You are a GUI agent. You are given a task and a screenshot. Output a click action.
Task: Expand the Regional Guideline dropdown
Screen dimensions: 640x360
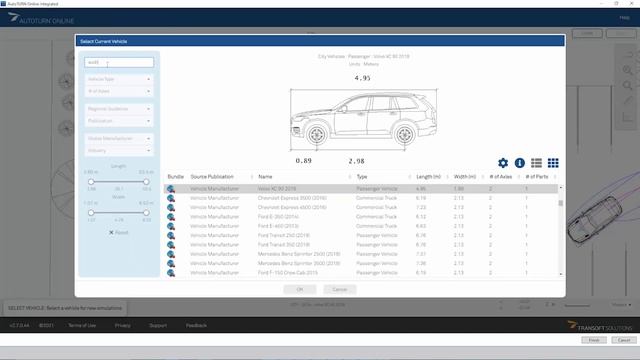[119, 109]
